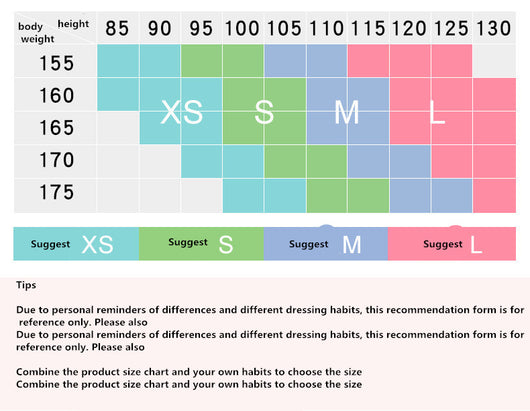
Task: Click the 165 body weight row label
Action: coord(56,128)
